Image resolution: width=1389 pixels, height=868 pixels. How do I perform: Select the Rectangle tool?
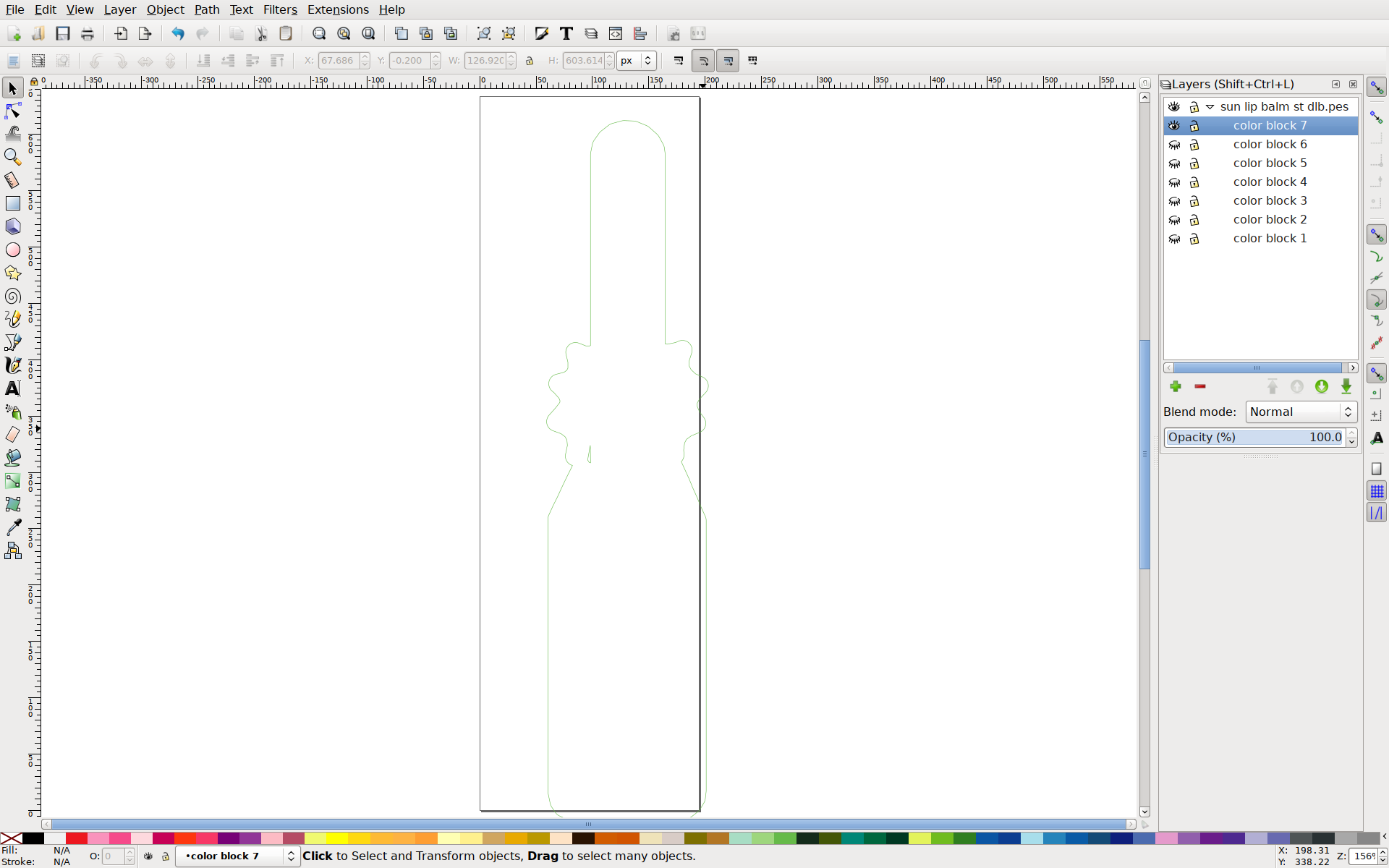(x=12, y=203)
